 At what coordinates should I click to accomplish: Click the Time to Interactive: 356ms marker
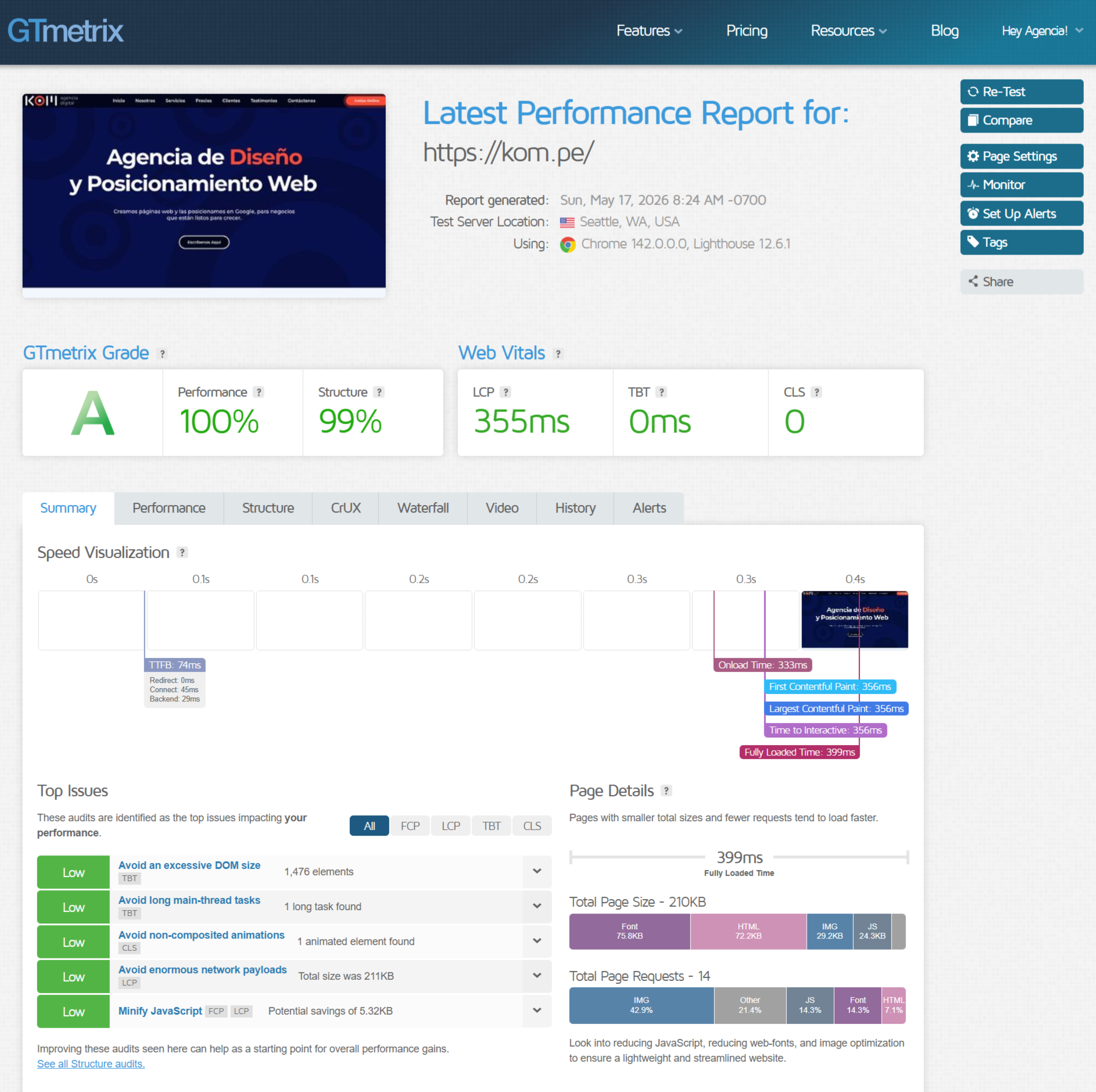[825, 731]
